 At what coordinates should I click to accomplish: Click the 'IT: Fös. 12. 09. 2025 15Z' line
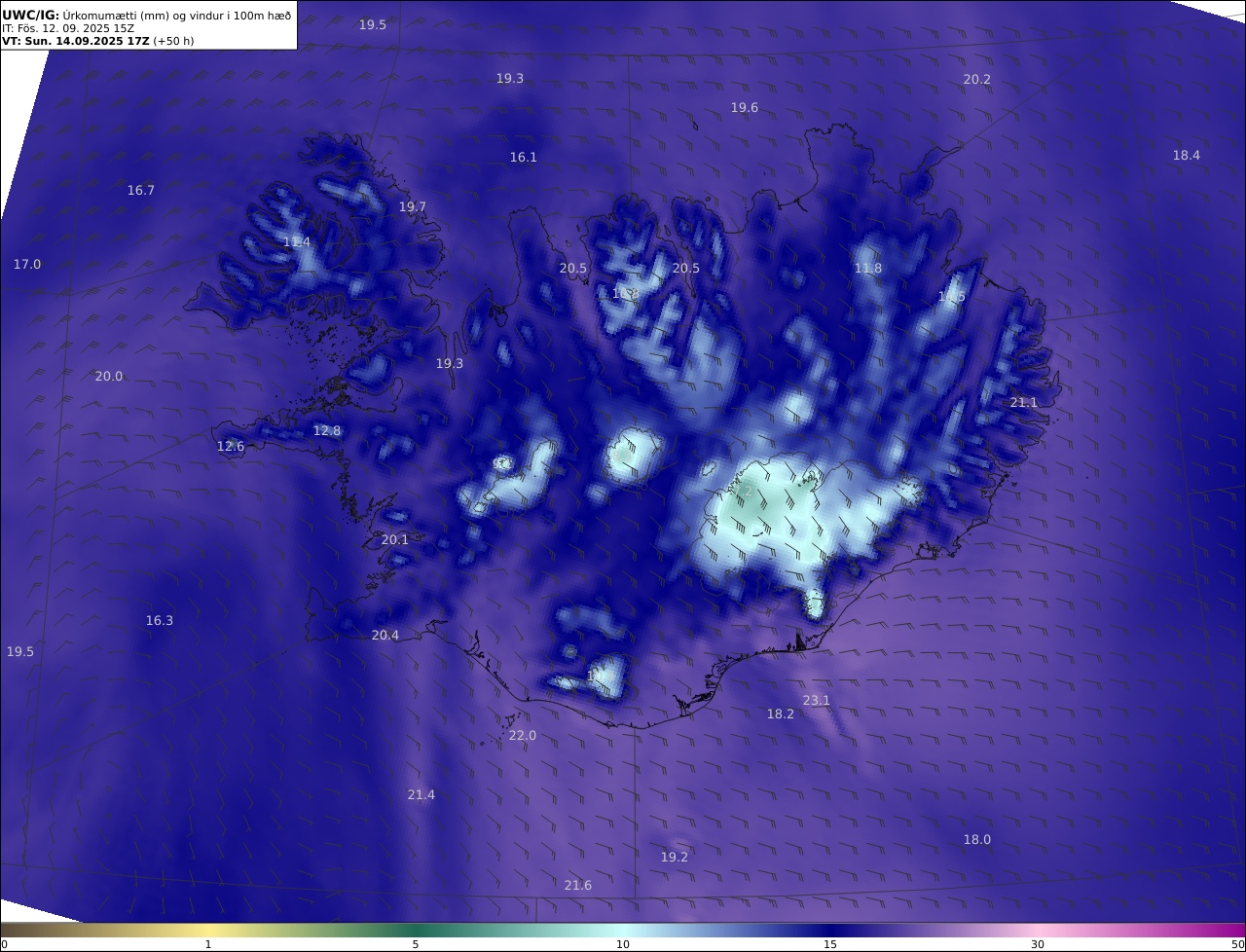click(68, 29)
